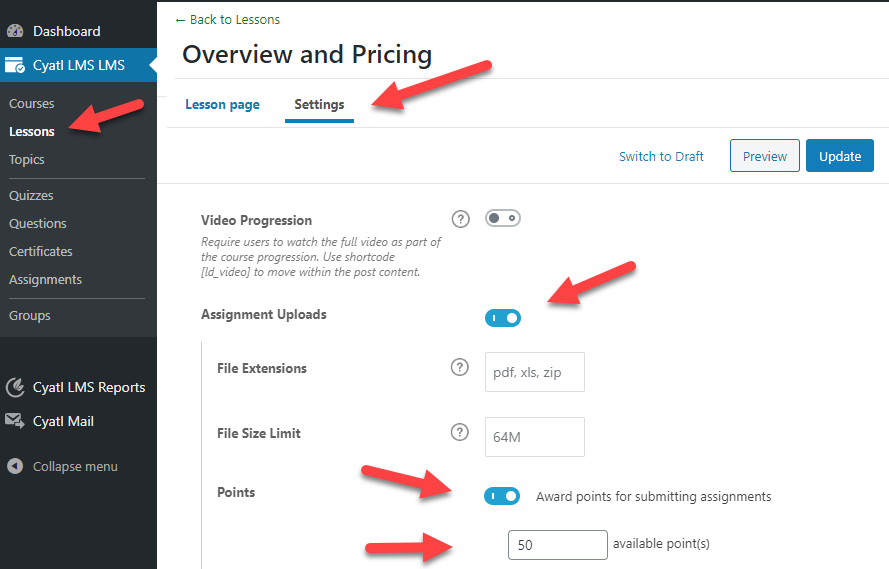Open Video Progression help question mark
889x569 pixels.
pos(460,219)
